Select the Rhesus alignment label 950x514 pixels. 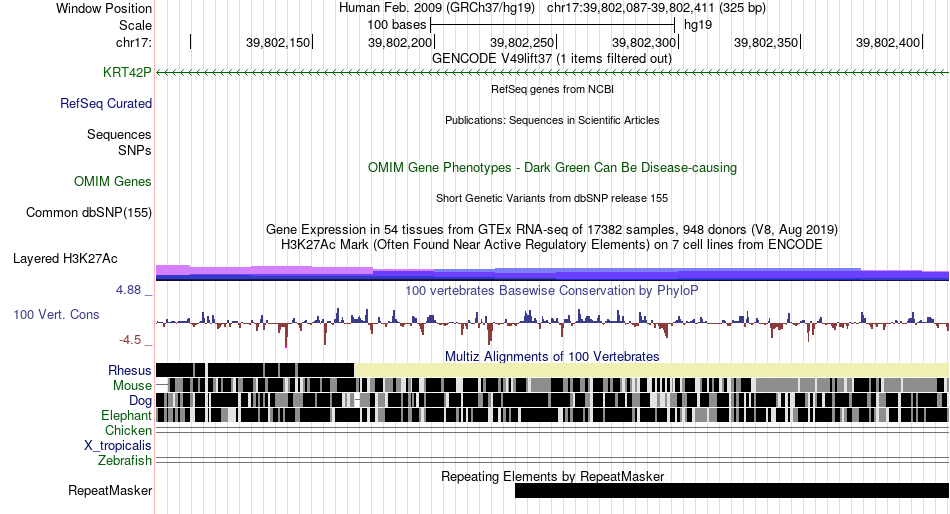130,370
